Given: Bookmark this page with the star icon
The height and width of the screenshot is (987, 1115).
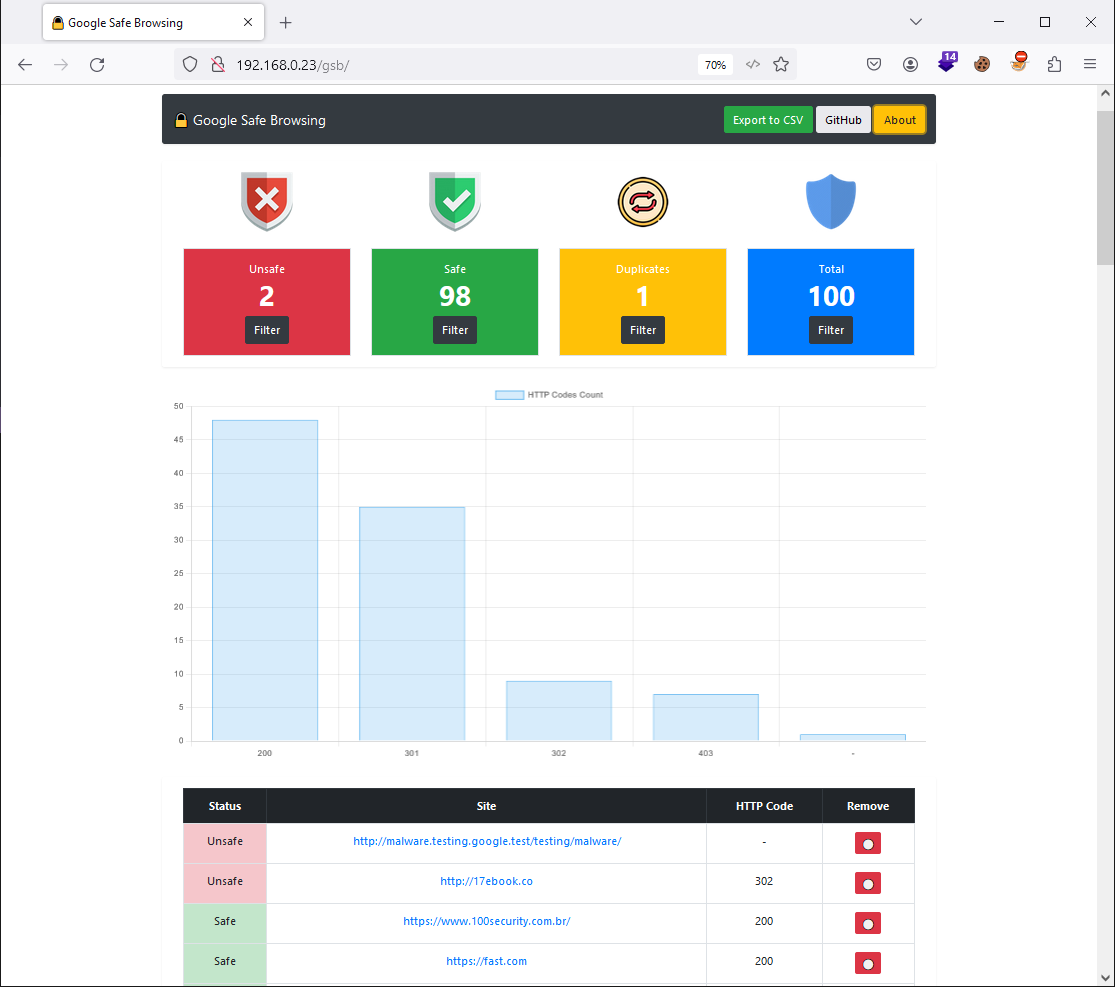Looking at the screenshot, I should [x=781, y=65].
